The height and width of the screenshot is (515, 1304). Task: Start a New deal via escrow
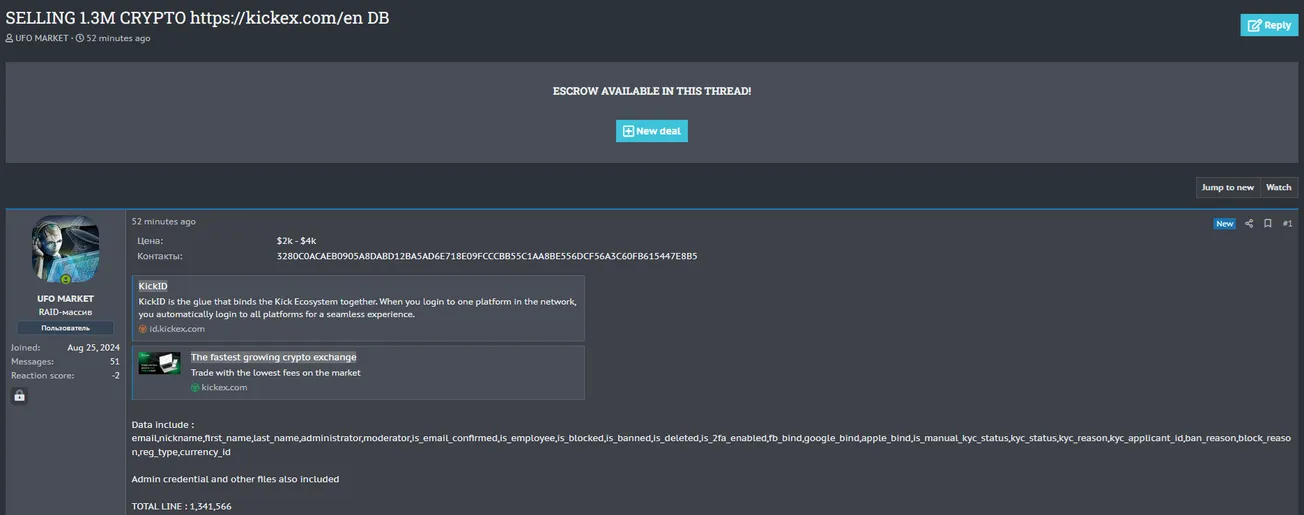(x=652, y=131)
